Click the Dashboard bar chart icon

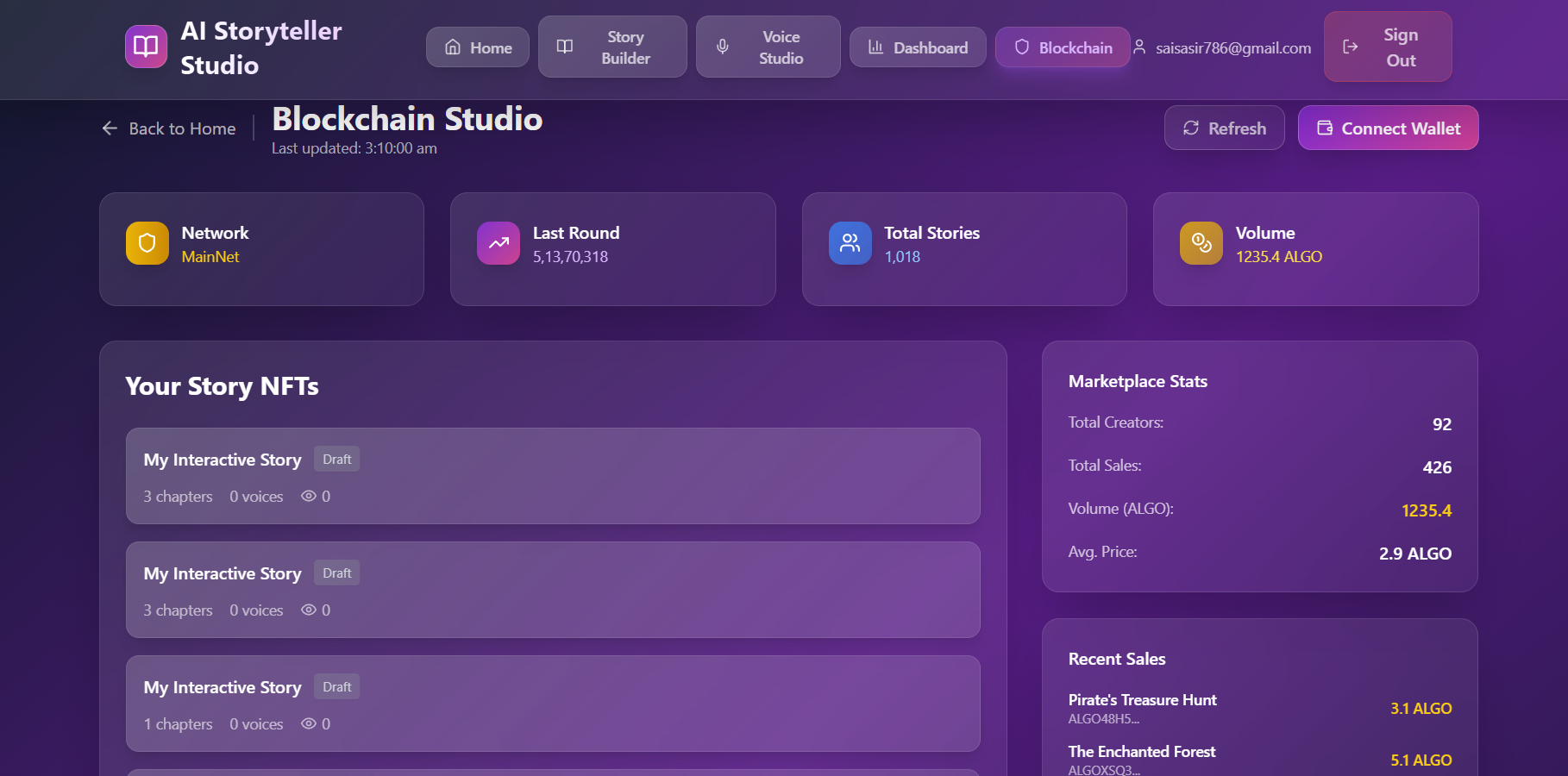click(875, 47)
